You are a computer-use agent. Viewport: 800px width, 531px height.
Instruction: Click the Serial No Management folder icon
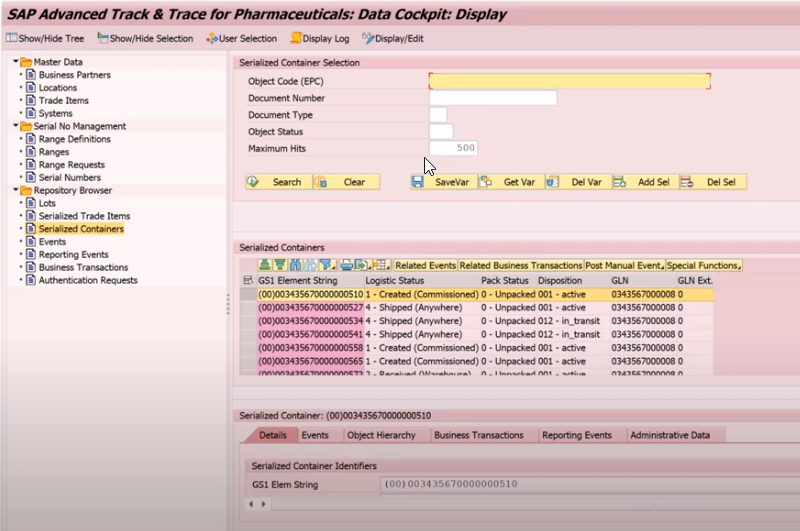point(26,126)
